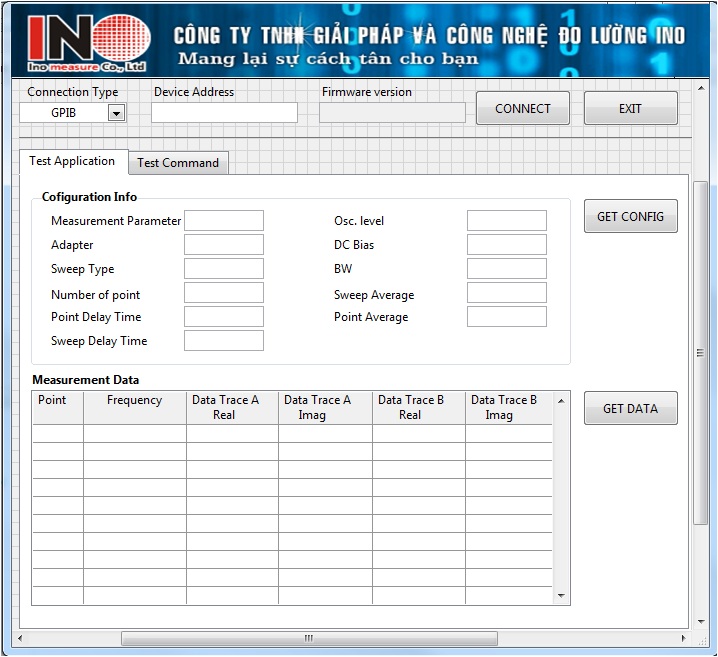Click the Frequency column header
Image resolution: width=718 pixels, height=657 pixels.
134,401
